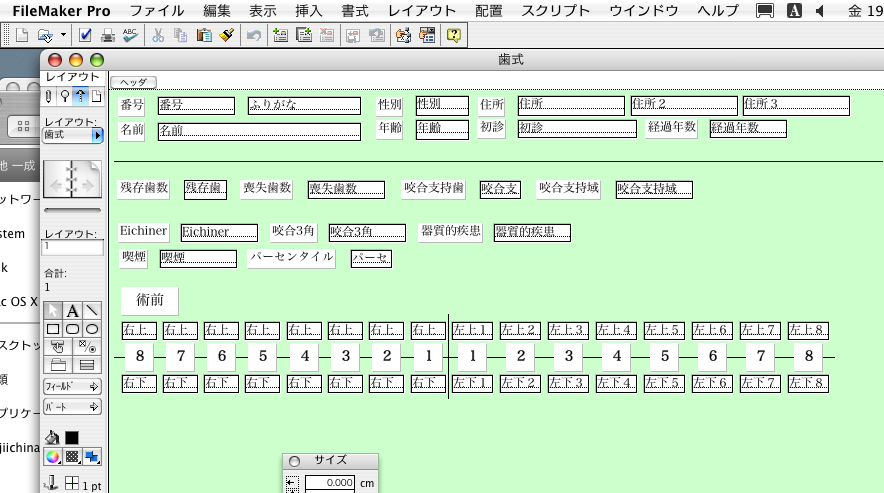Select the 喫煙 field box

tap(198, 258)
